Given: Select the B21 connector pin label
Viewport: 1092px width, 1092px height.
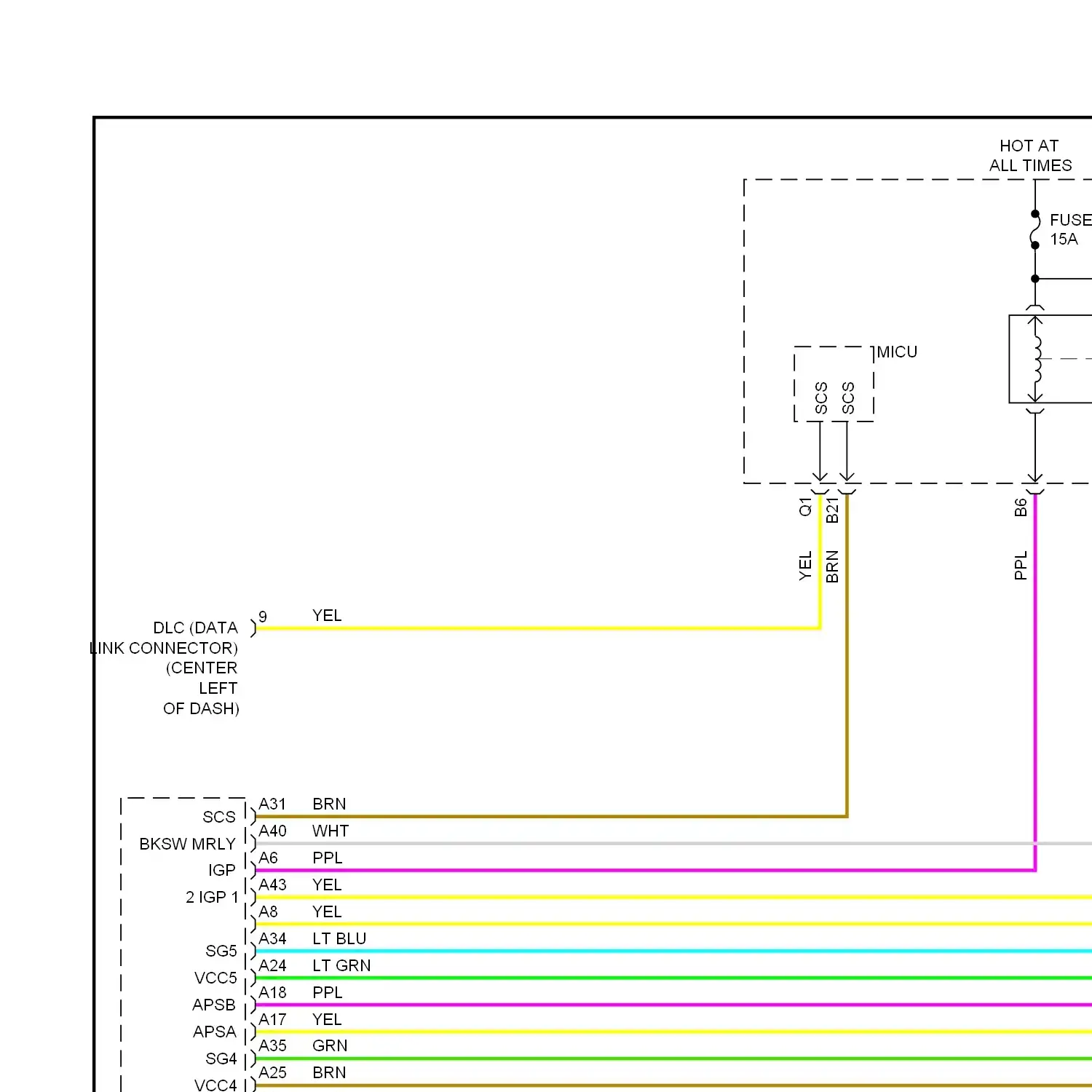Looking at the screenshot, I should [833, 510].
